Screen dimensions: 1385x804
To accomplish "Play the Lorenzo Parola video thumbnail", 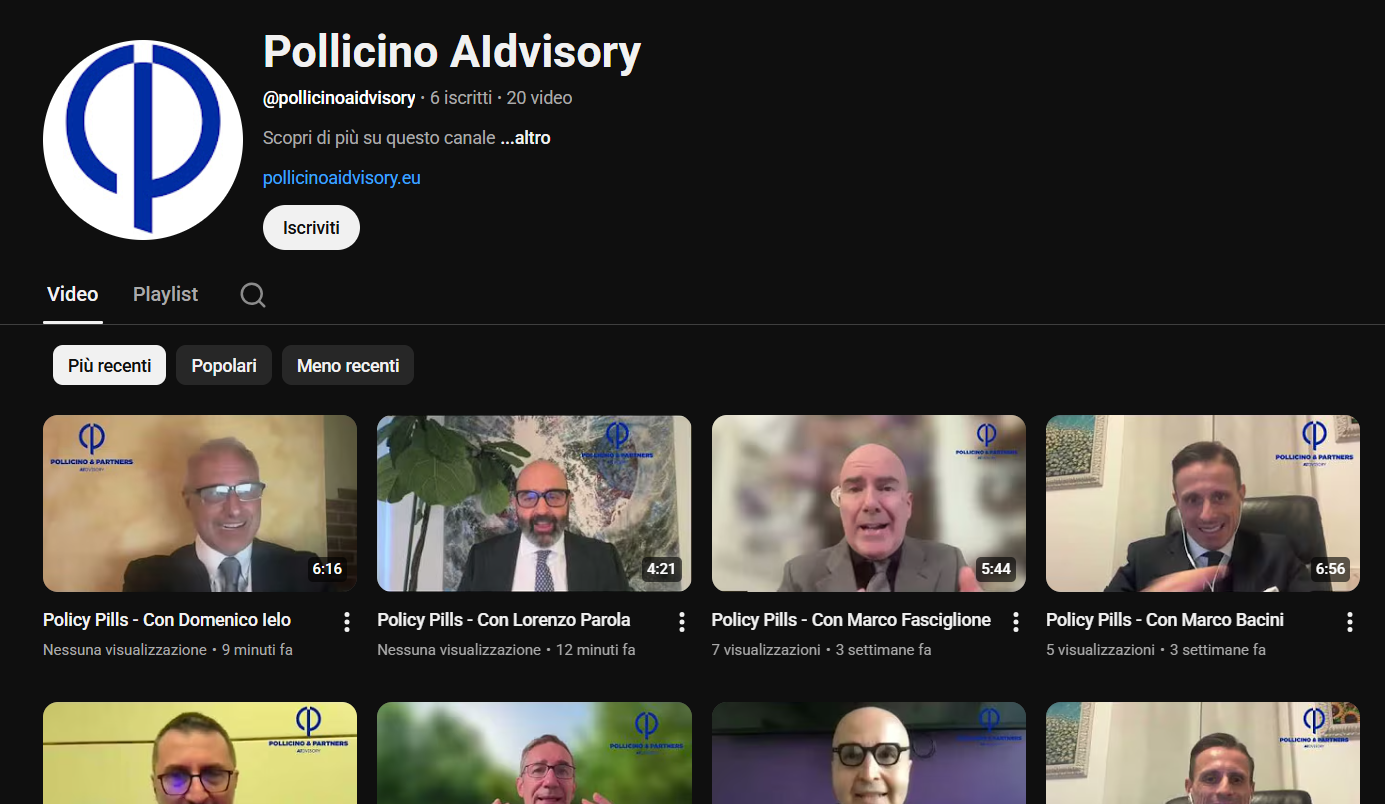I will [x=534, y=503].
